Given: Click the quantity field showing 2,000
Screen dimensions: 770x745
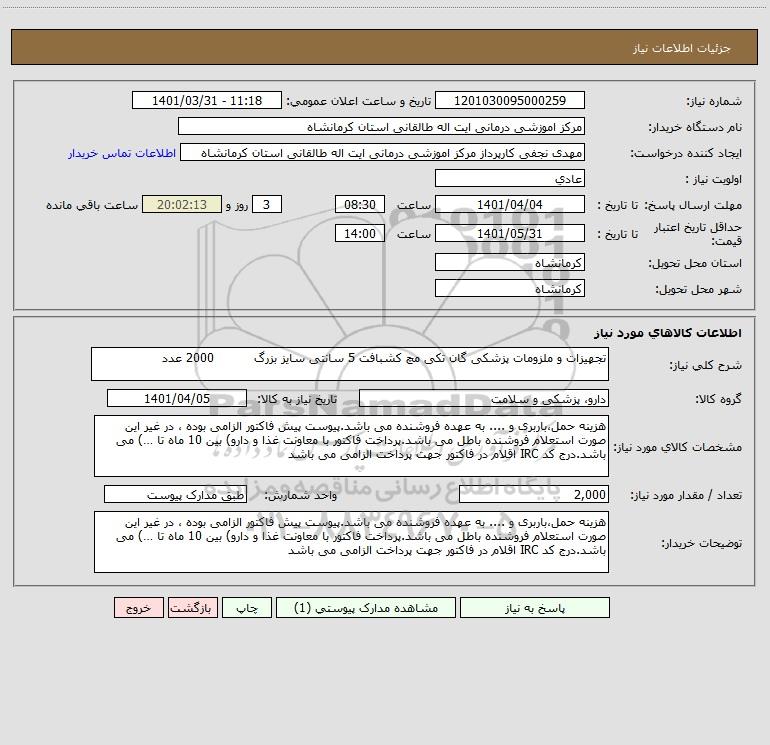Looking at the screenshot, I should tap(534, 495).
